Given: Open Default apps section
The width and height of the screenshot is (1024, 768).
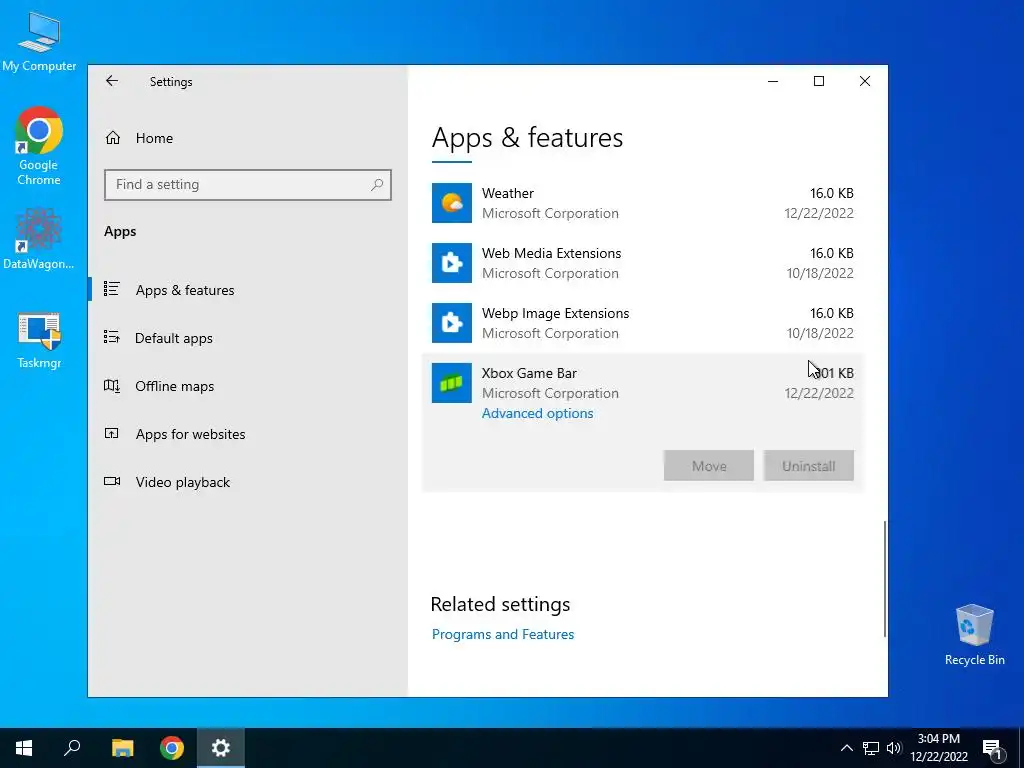Looking at the screenshot, I should [x=174, y=338].
